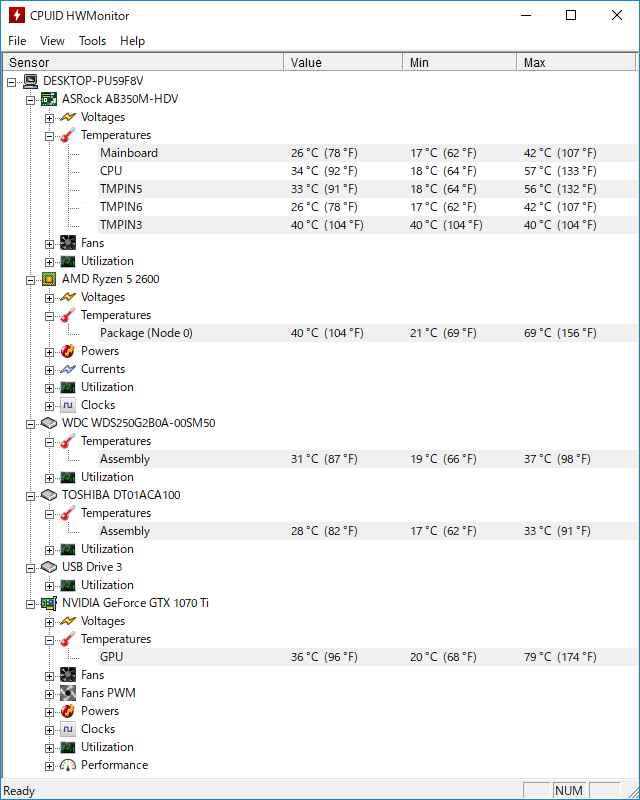Select the GPU temperature row
The width and height of the screenshot is (640, 800).
pos(367,657)
